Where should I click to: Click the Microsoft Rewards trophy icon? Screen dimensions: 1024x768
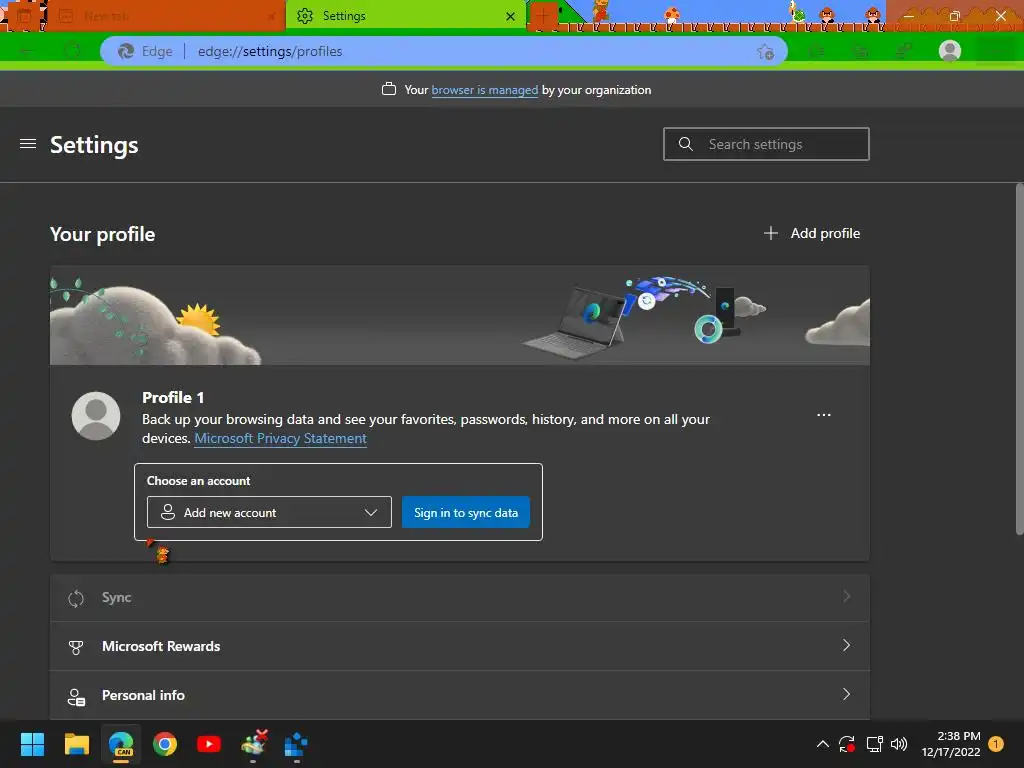[x=76, y=647]
